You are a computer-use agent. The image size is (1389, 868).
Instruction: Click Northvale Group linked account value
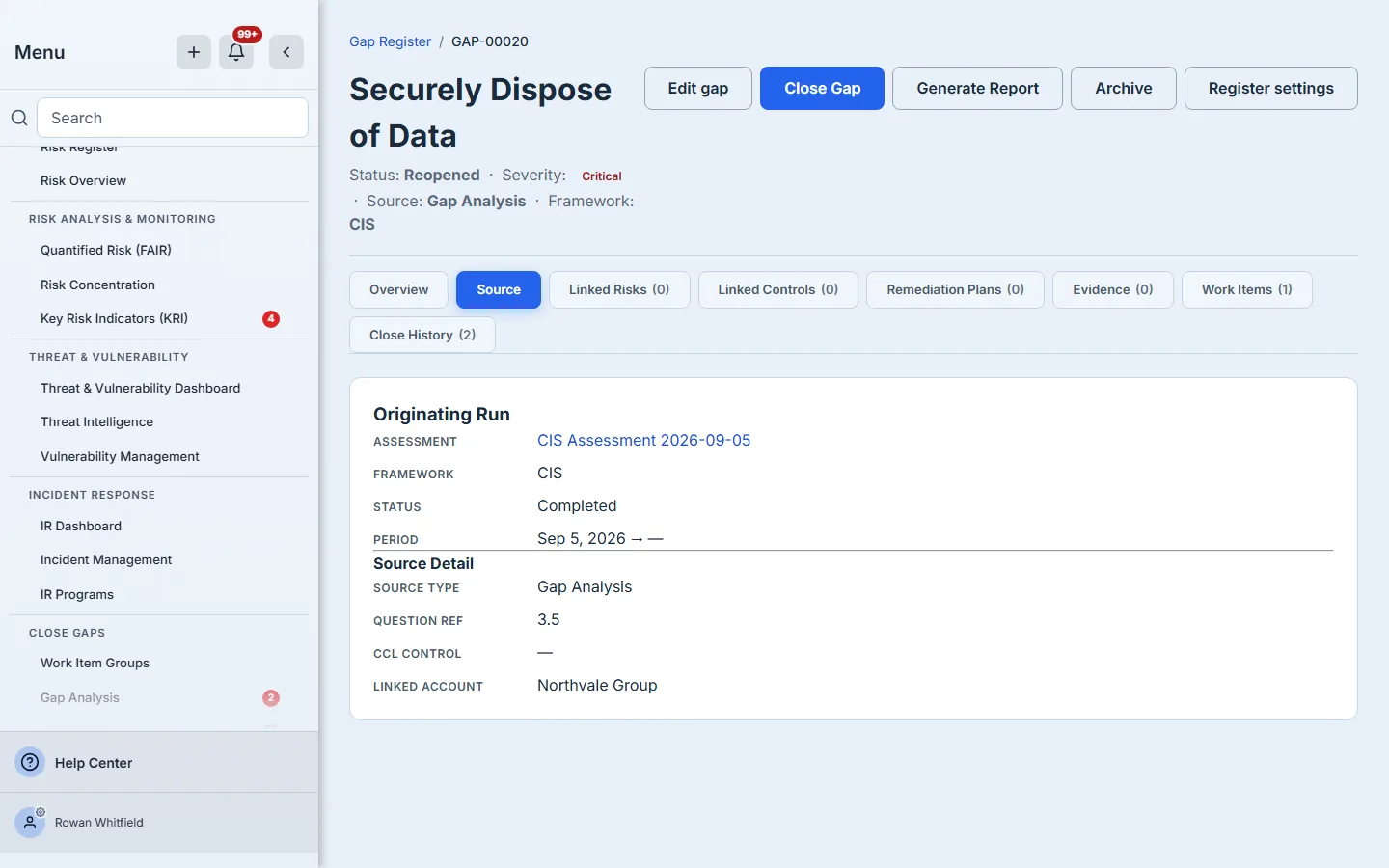click(597, 685)
